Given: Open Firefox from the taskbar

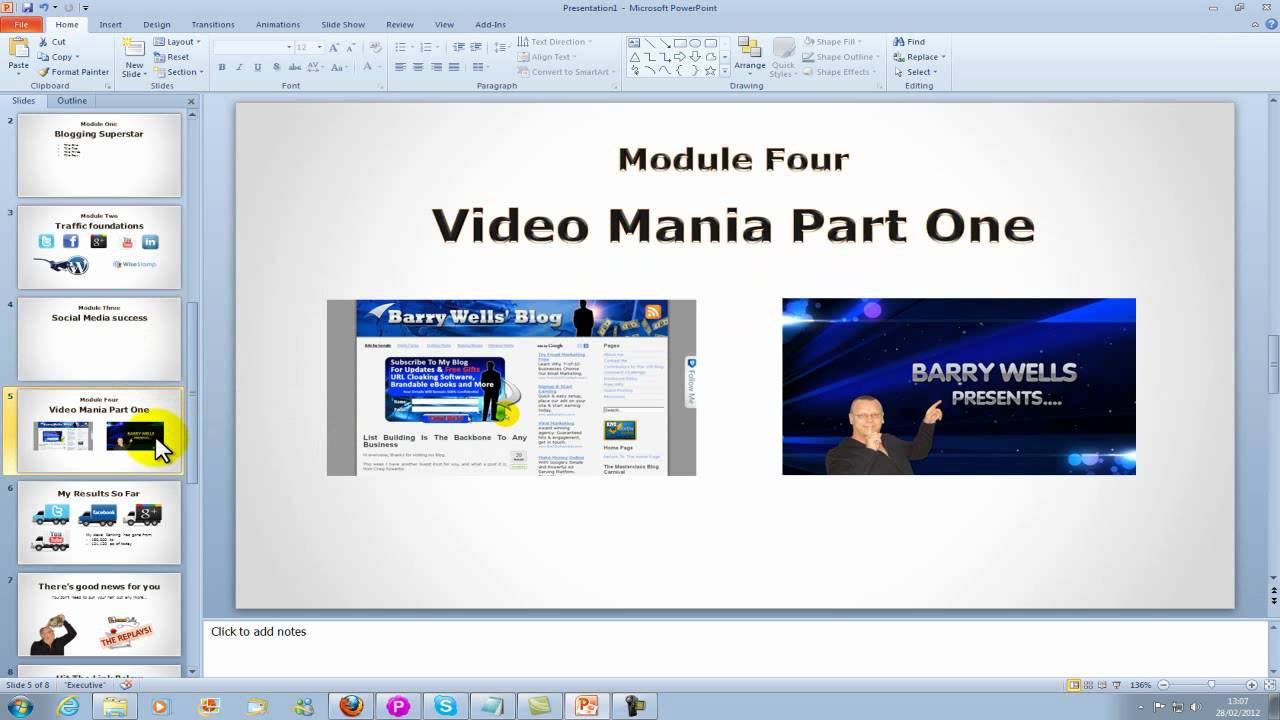Looking at the screenshot, I should [351, 706].
